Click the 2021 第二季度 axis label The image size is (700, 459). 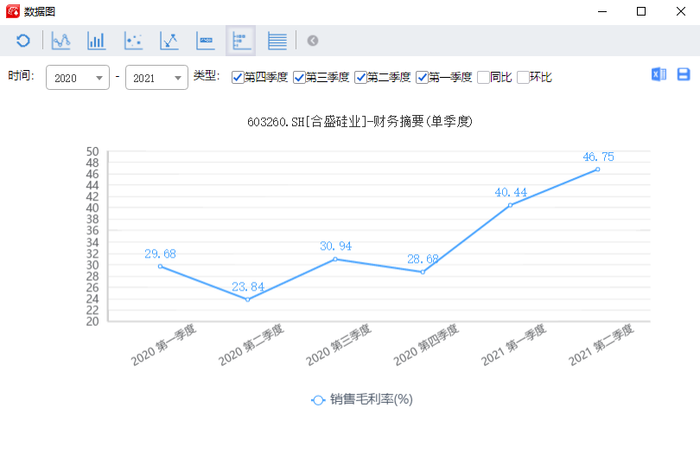click(601, 345)
